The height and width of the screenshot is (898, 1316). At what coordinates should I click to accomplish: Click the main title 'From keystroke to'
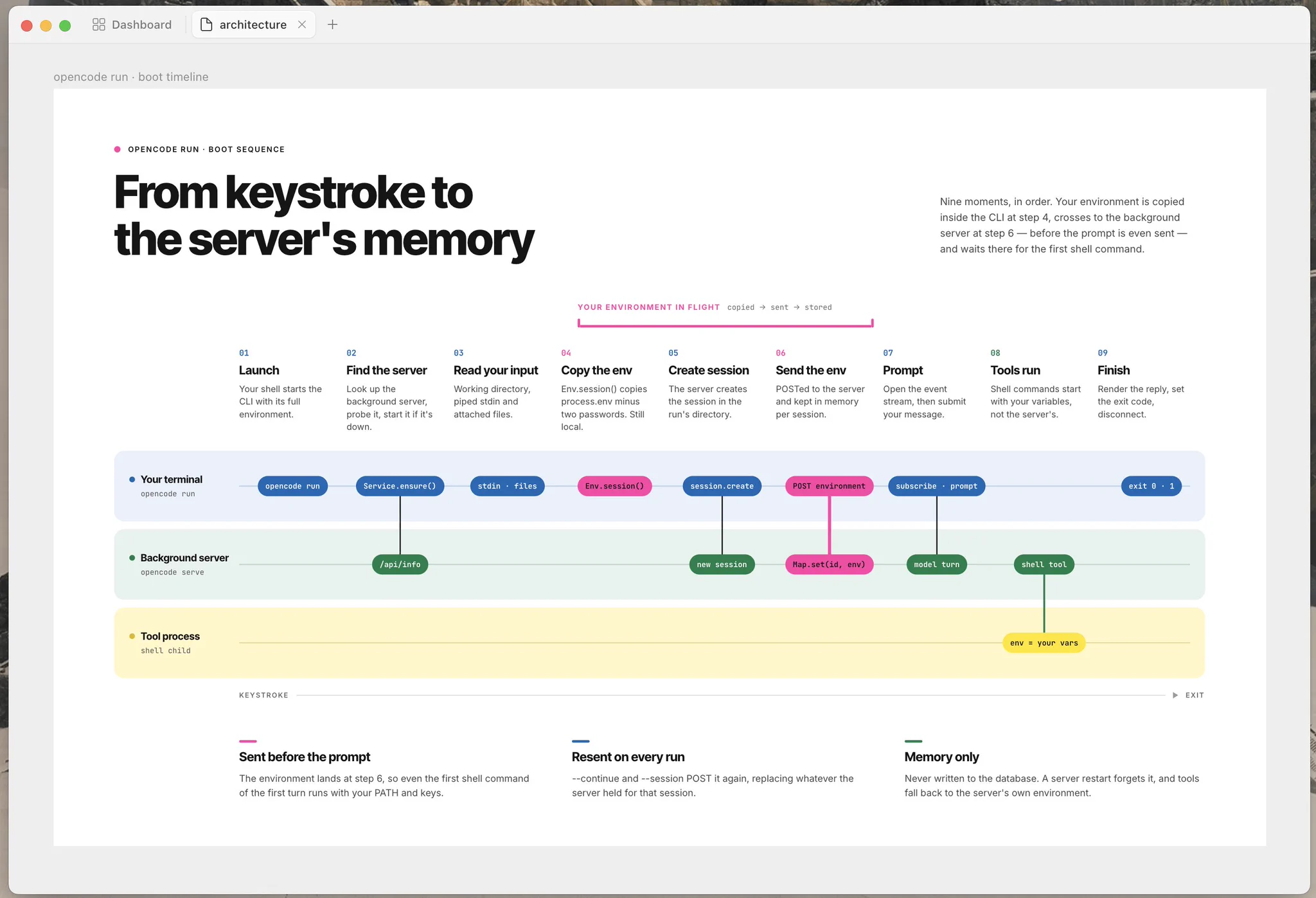click(x=293, y=192)
